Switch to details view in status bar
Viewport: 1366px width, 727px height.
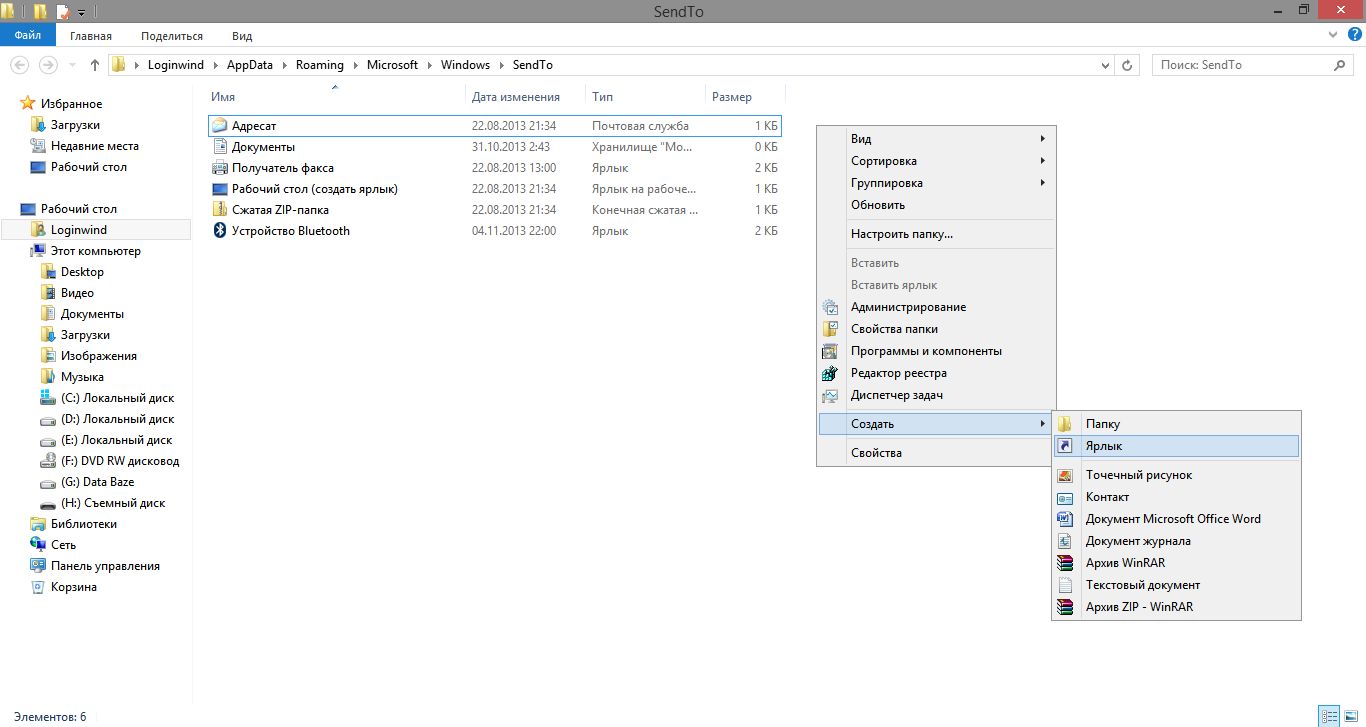coord(1329,716)
